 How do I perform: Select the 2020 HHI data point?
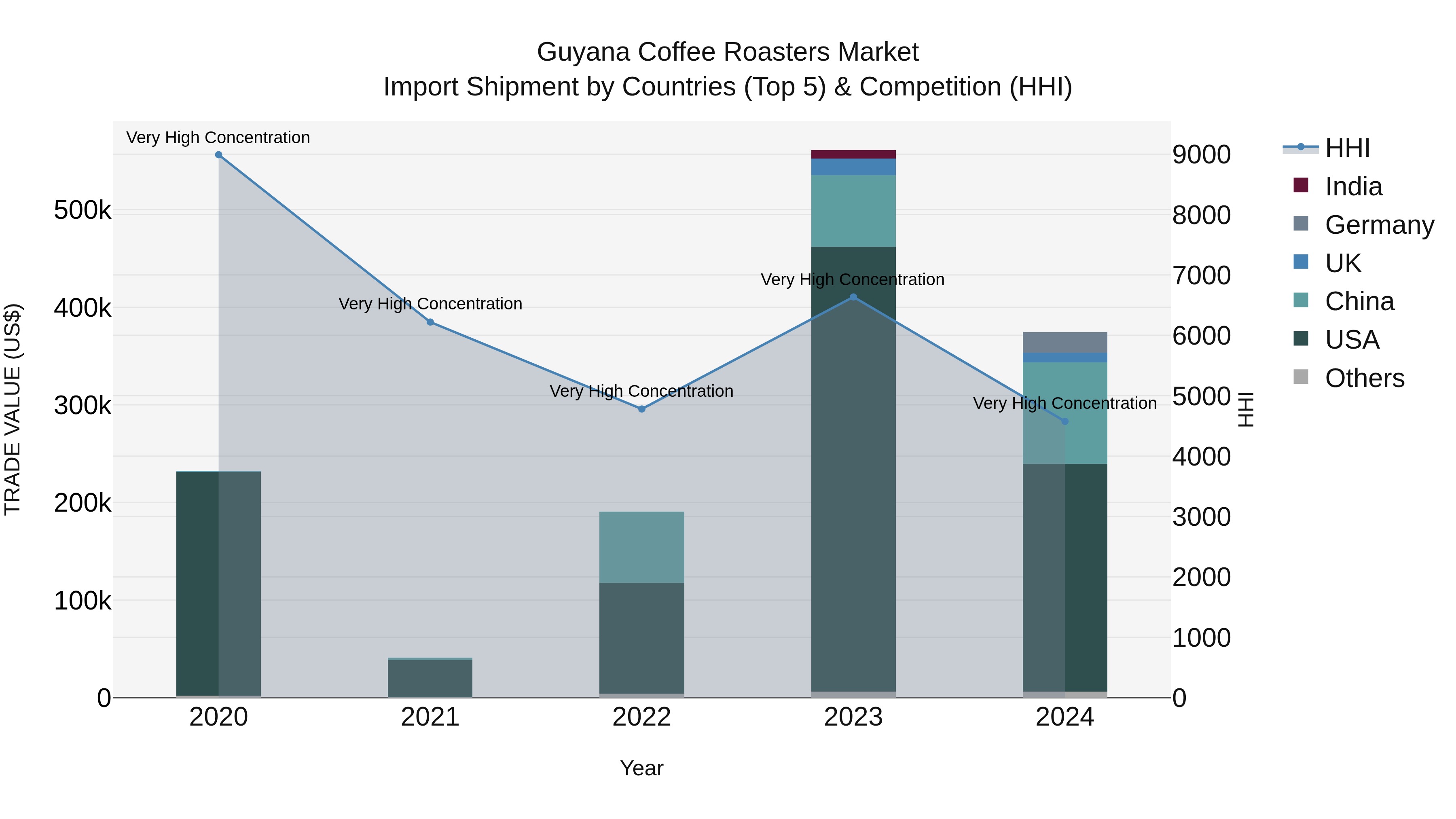[219, 155]
